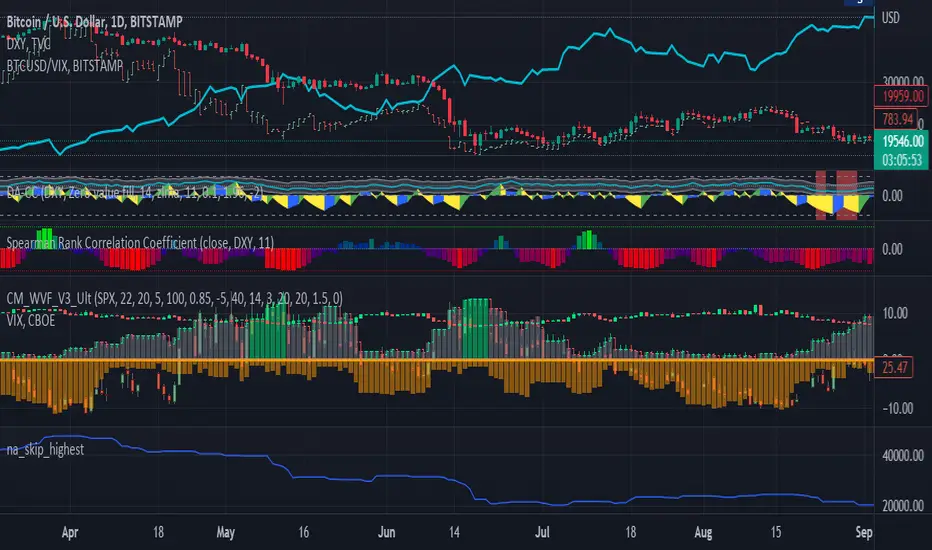Select the BTCUSD/VIX, BITSTAMP legend label
The image size is (932, 550).
64,65
